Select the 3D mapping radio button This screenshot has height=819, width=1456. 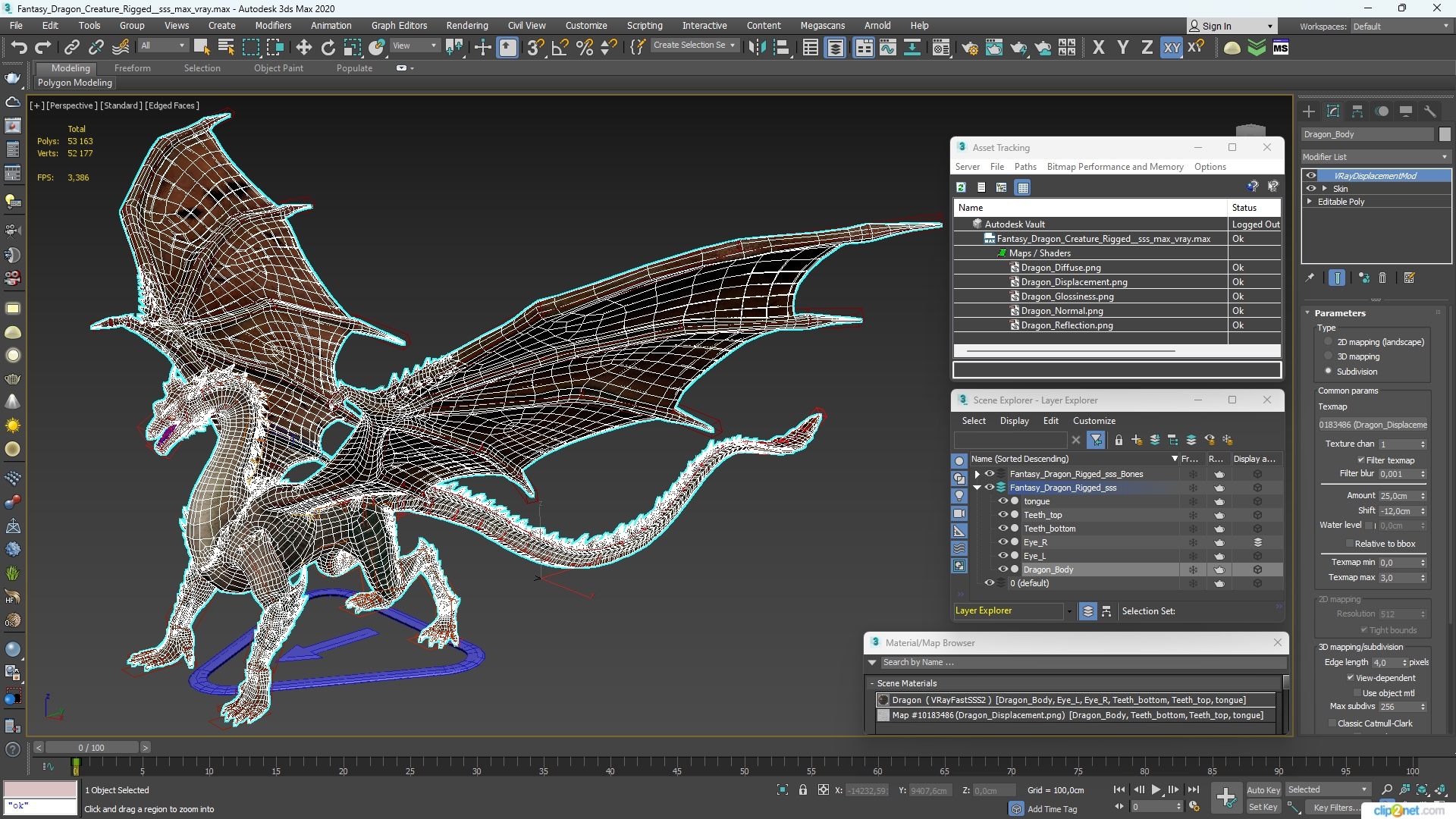pyautogui.click(x=1328, y=356)
